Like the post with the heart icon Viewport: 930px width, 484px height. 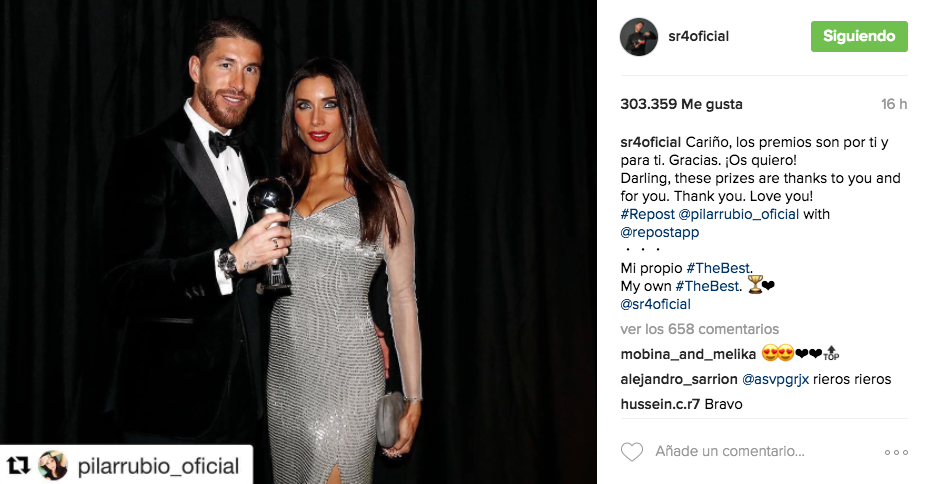coord(632,452)
